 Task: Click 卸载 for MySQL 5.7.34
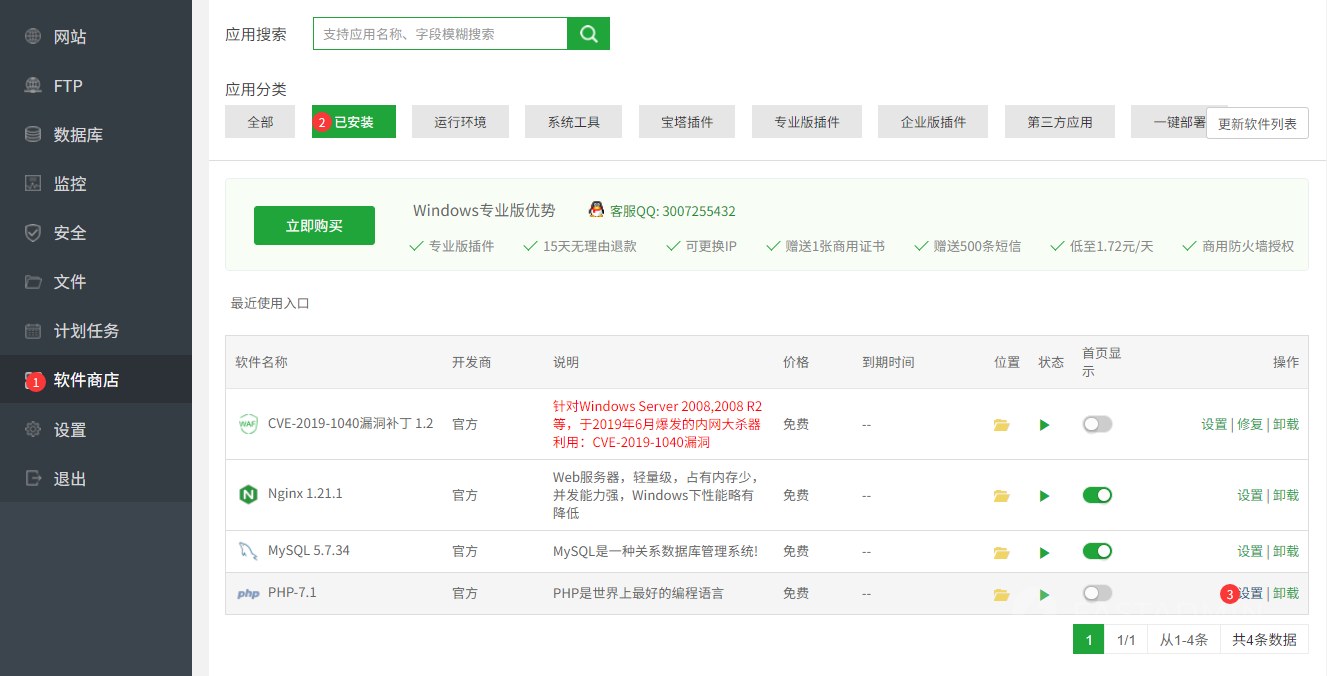1286,551
